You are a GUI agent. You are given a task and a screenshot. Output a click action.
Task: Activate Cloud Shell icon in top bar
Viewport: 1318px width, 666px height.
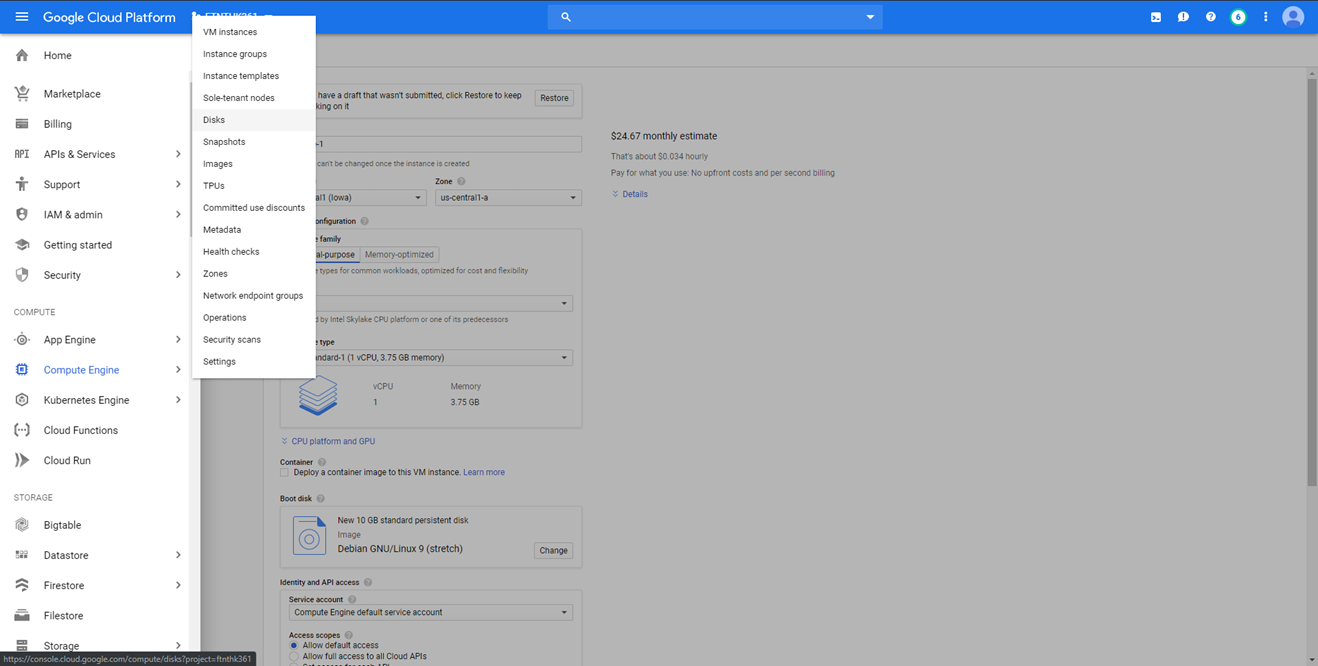coord(1156,17)
